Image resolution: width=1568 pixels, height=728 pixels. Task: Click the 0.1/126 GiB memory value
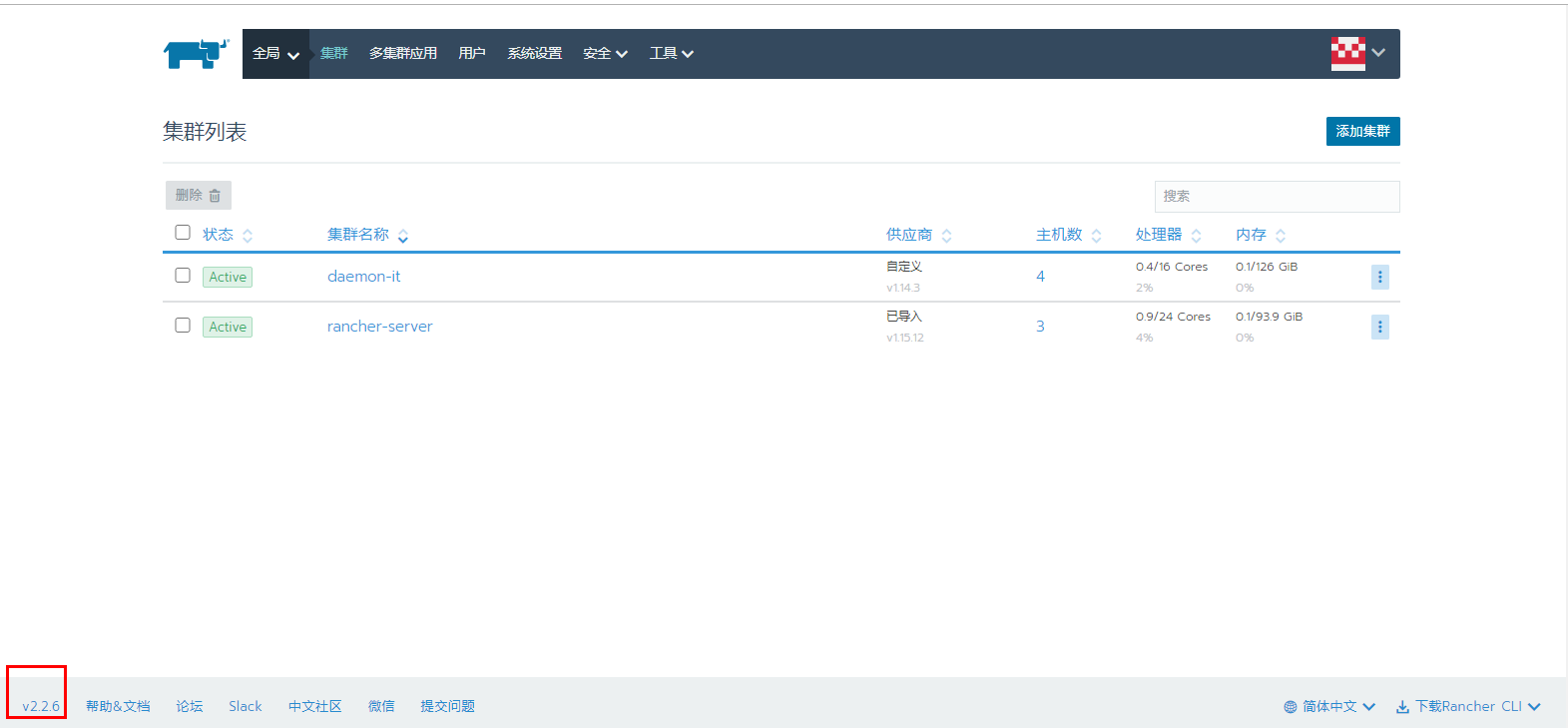coord(1267,267)
